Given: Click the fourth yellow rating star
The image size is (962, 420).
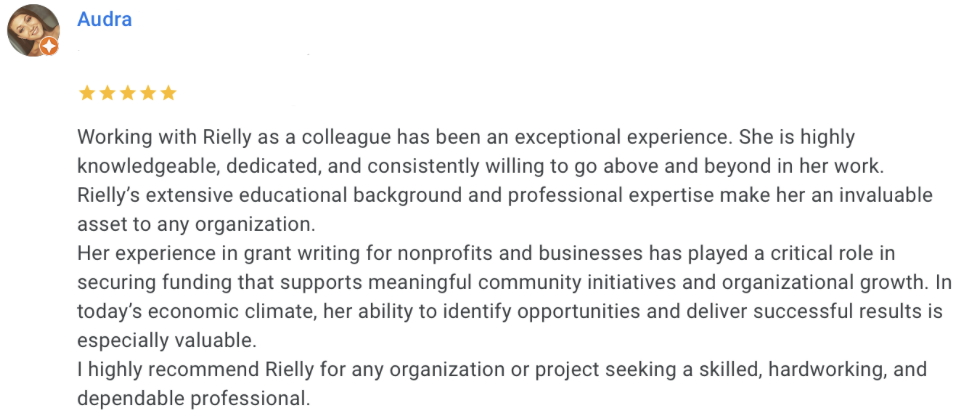Looking at the screenshot, I should [x=148, y=93].
